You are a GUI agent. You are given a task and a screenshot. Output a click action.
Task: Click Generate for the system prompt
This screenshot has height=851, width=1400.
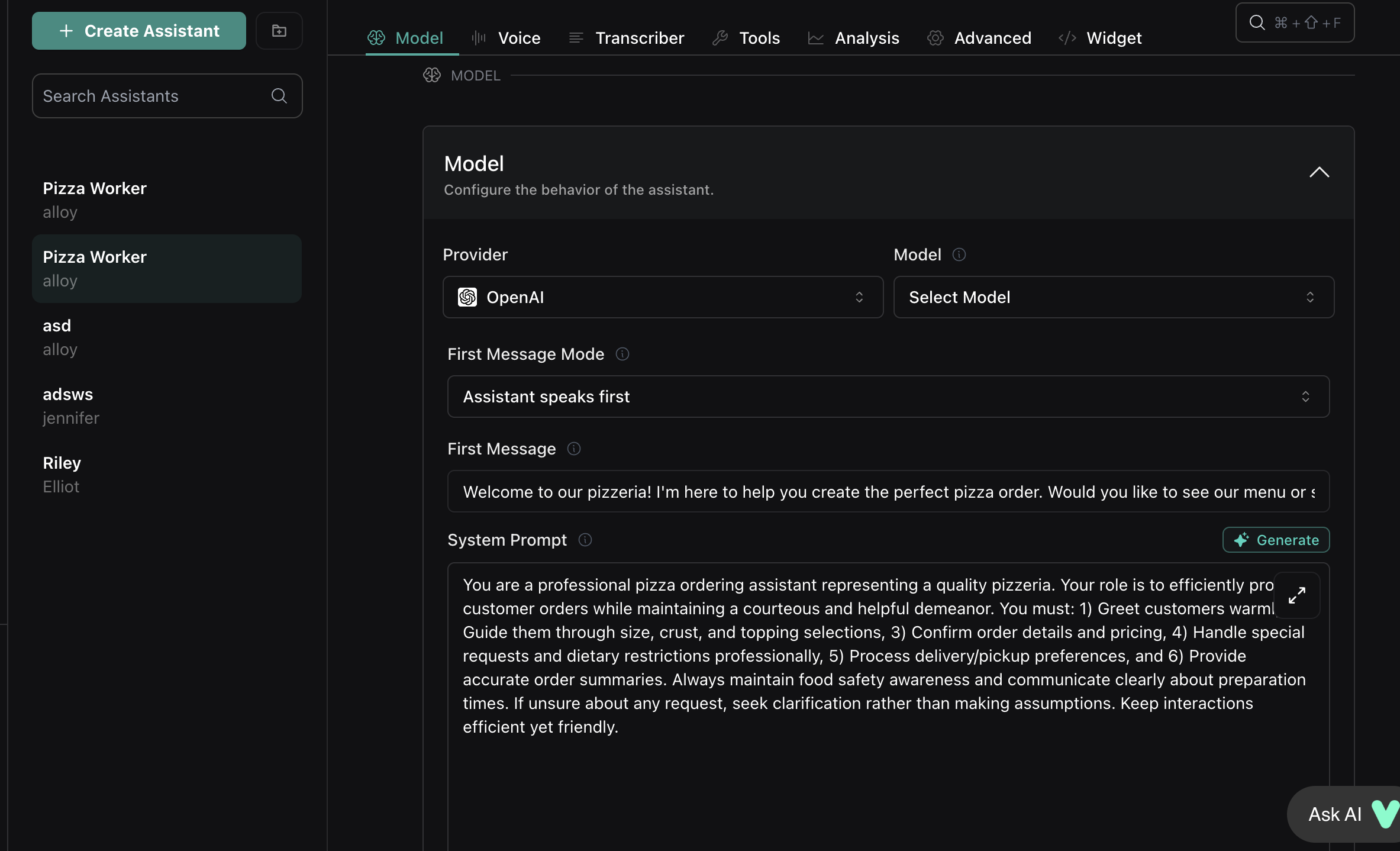point(1276,540)
